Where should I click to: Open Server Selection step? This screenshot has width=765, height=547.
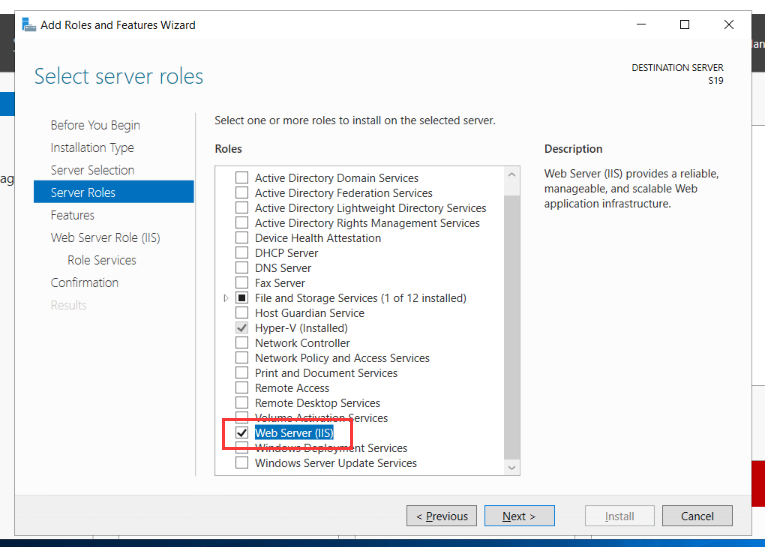point(92,170)
